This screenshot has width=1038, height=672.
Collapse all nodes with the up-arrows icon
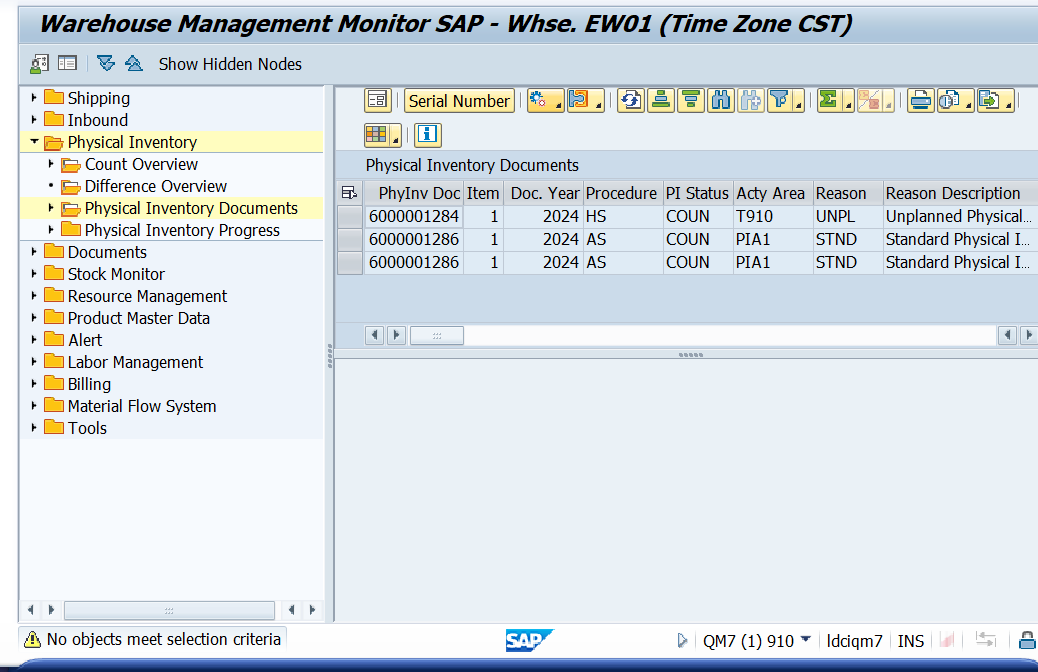(x=134, y=64)
